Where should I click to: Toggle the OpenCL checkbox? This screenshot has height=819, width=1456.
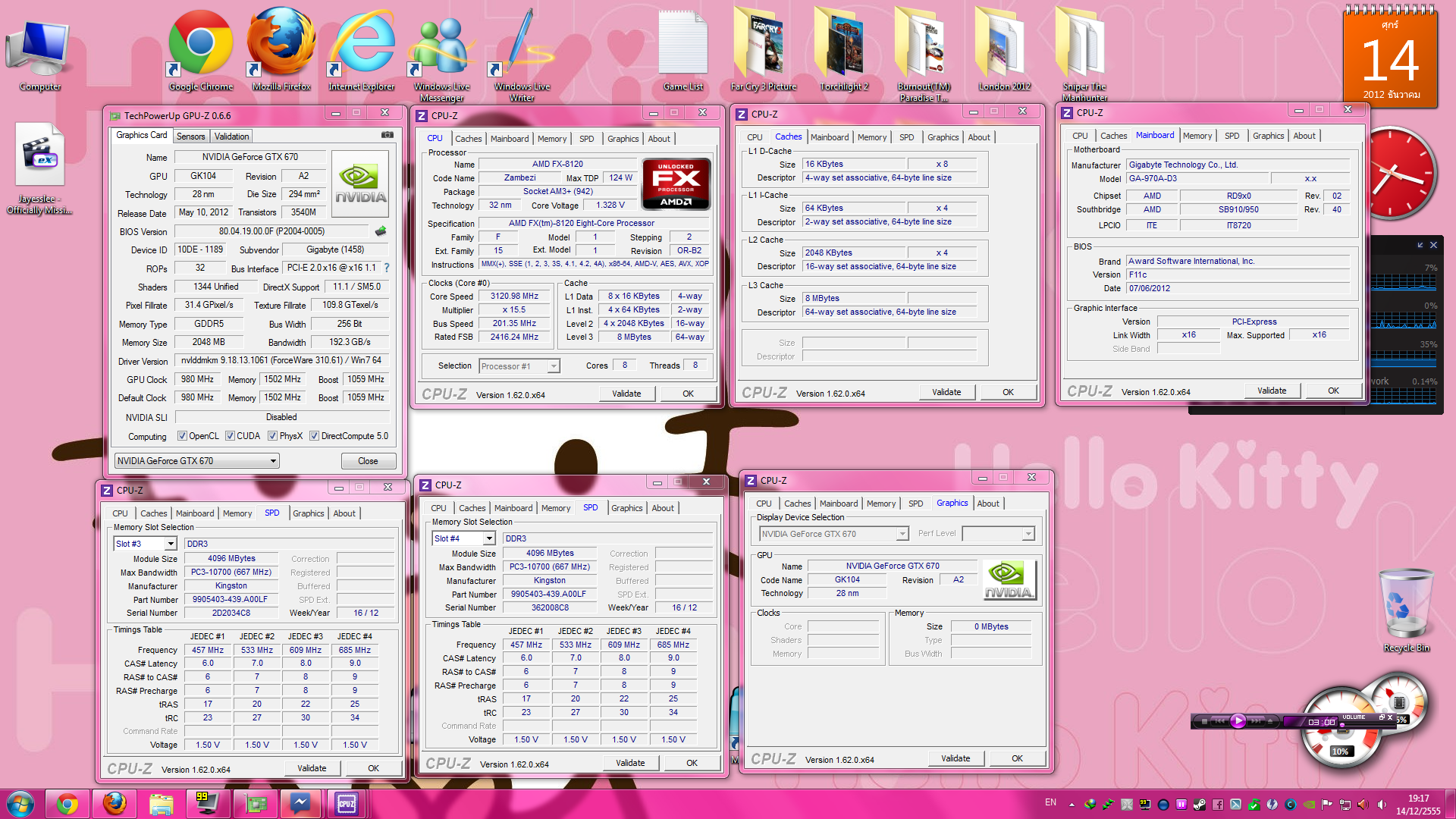(x=182, y=436)
